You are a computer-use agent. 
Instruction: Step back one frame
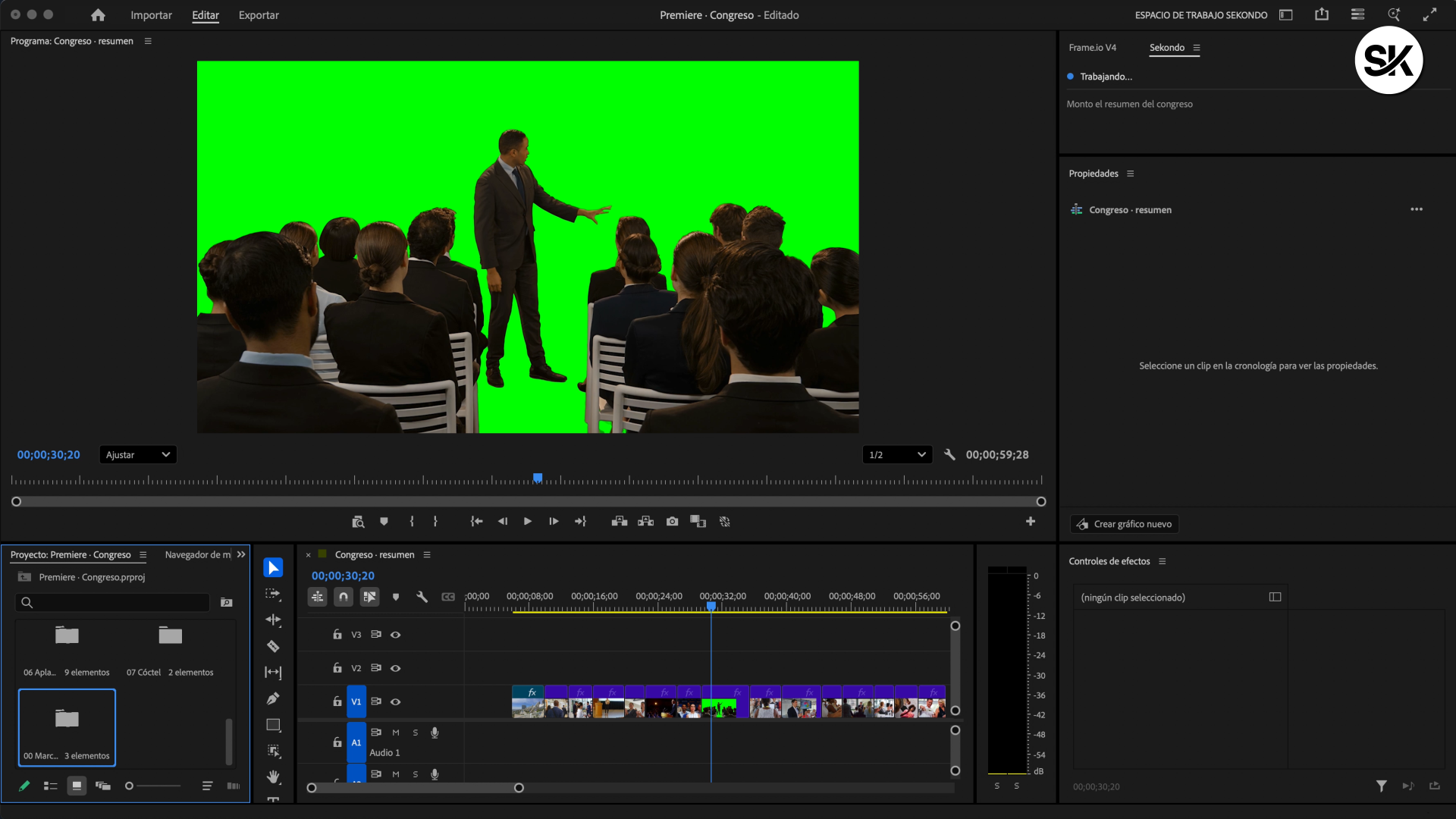pos(502,522)
